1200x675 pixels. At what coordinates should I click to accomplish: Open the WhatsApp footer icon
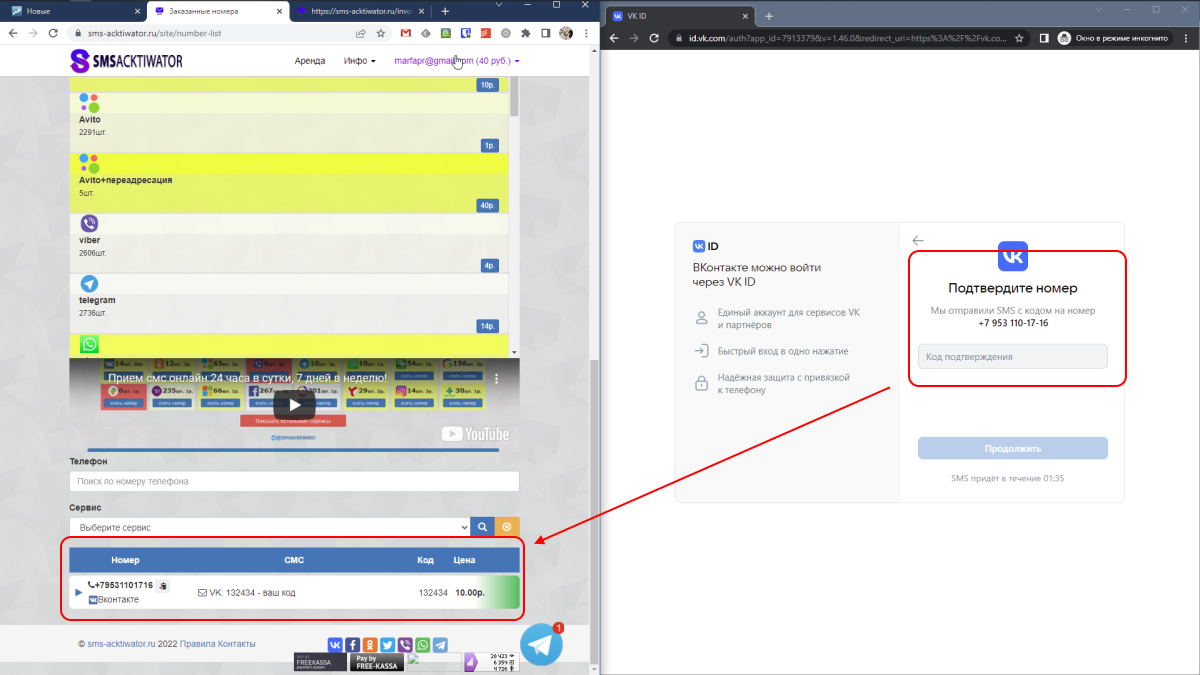423,645
